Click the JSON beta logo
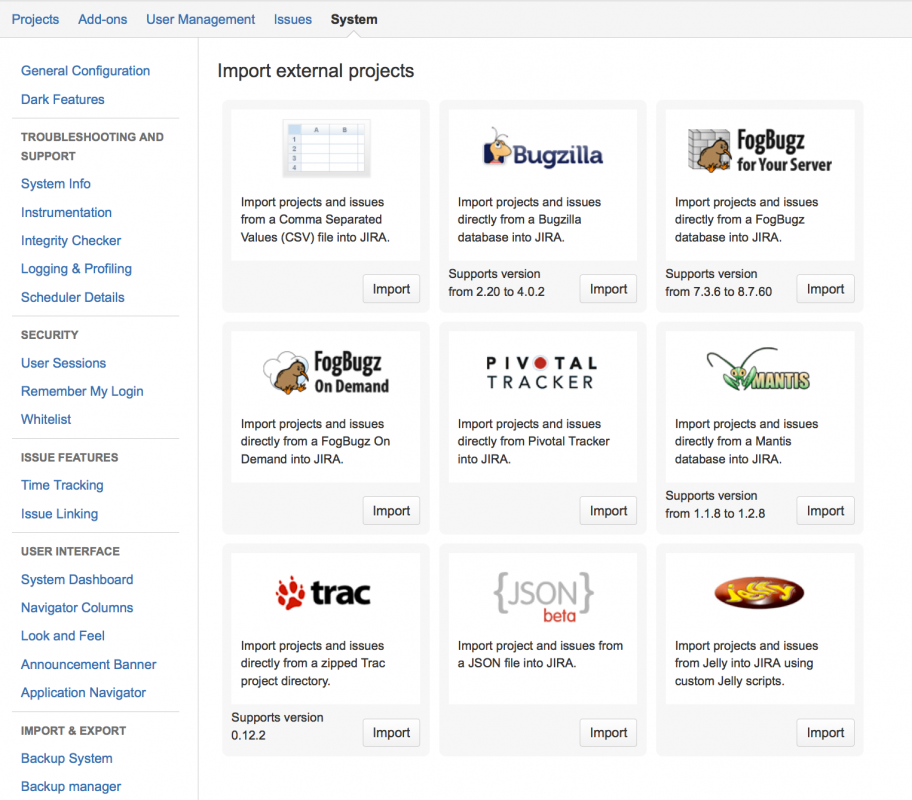This screenshot has width=912, height=800. click(543, 594)
